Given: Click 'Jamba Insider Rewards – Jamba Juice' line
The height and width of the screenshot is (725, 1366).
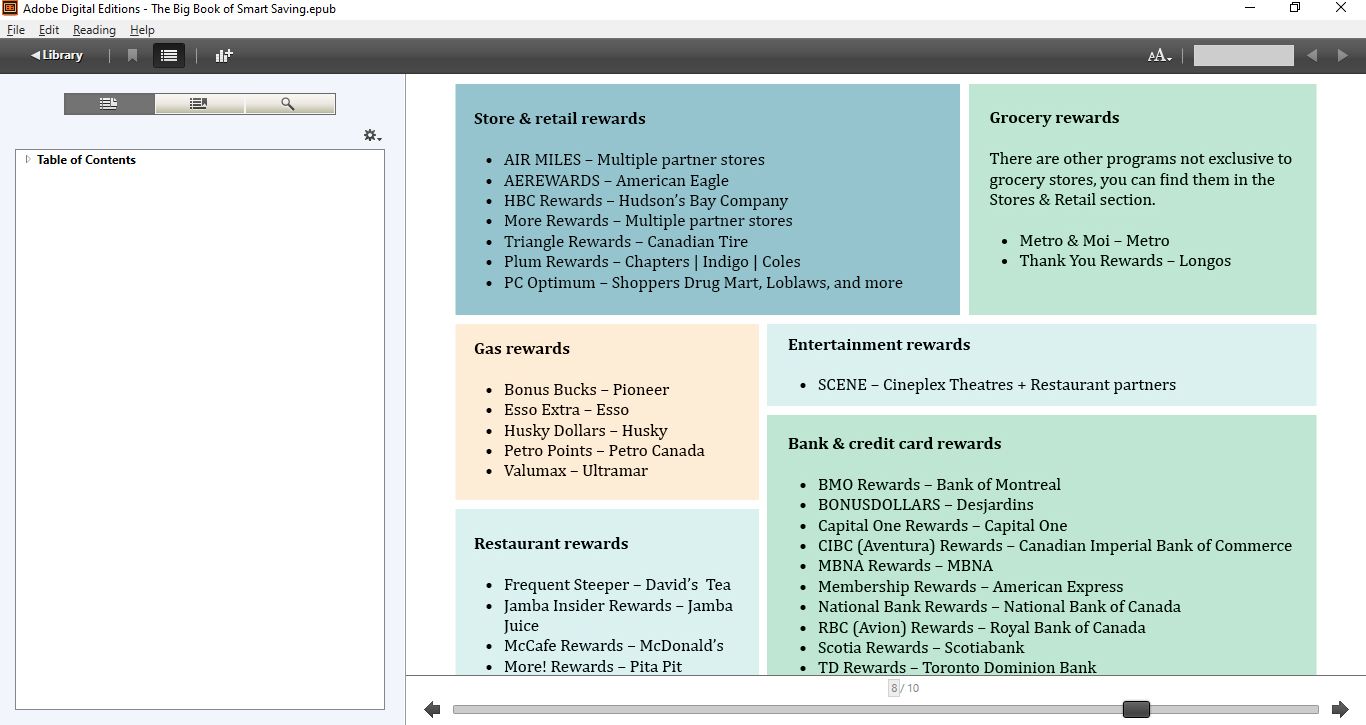Looking at the screenshot, I should point(618,616).
